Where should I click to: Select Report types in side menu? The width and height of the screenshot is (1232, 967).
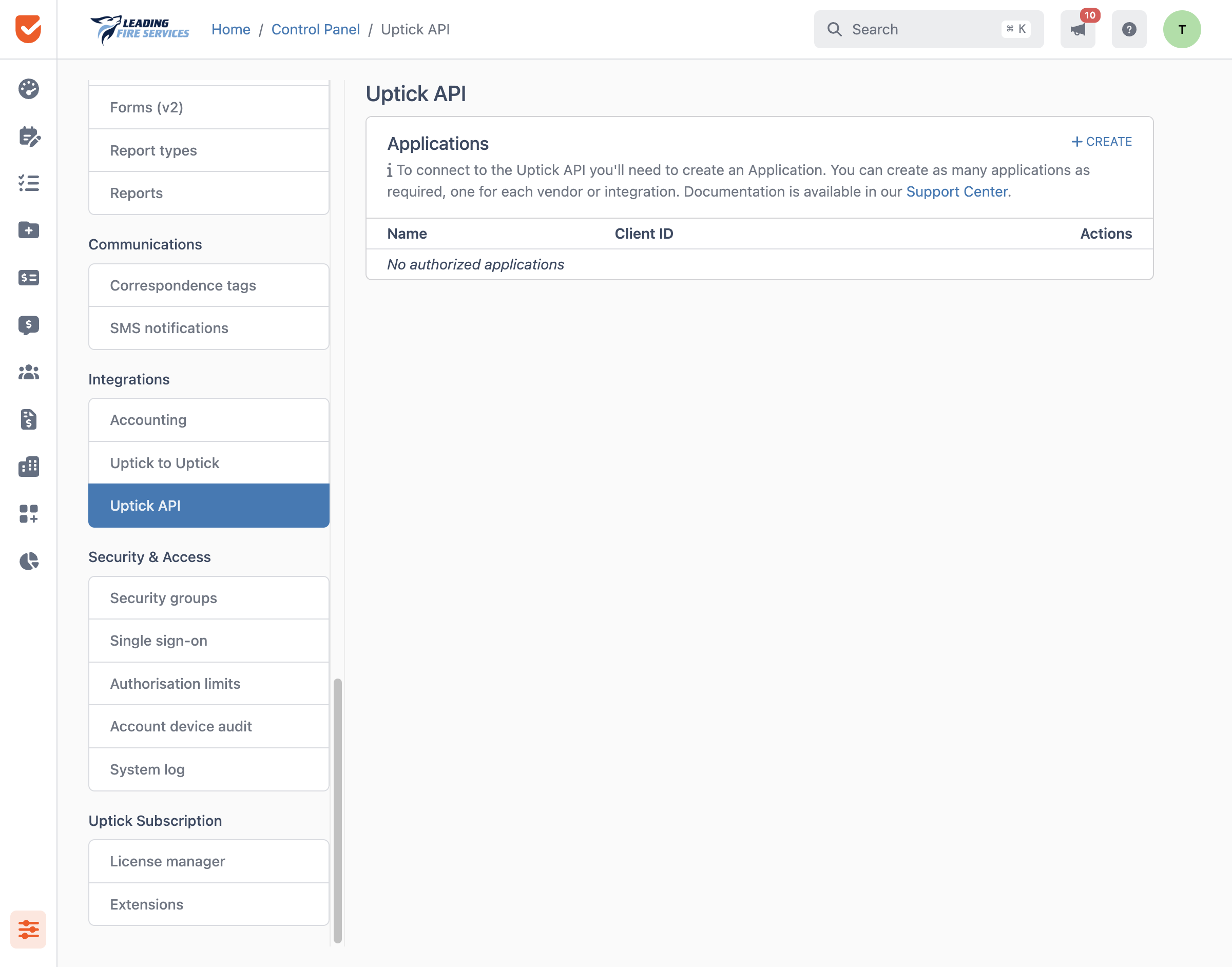tap(209, 150)
